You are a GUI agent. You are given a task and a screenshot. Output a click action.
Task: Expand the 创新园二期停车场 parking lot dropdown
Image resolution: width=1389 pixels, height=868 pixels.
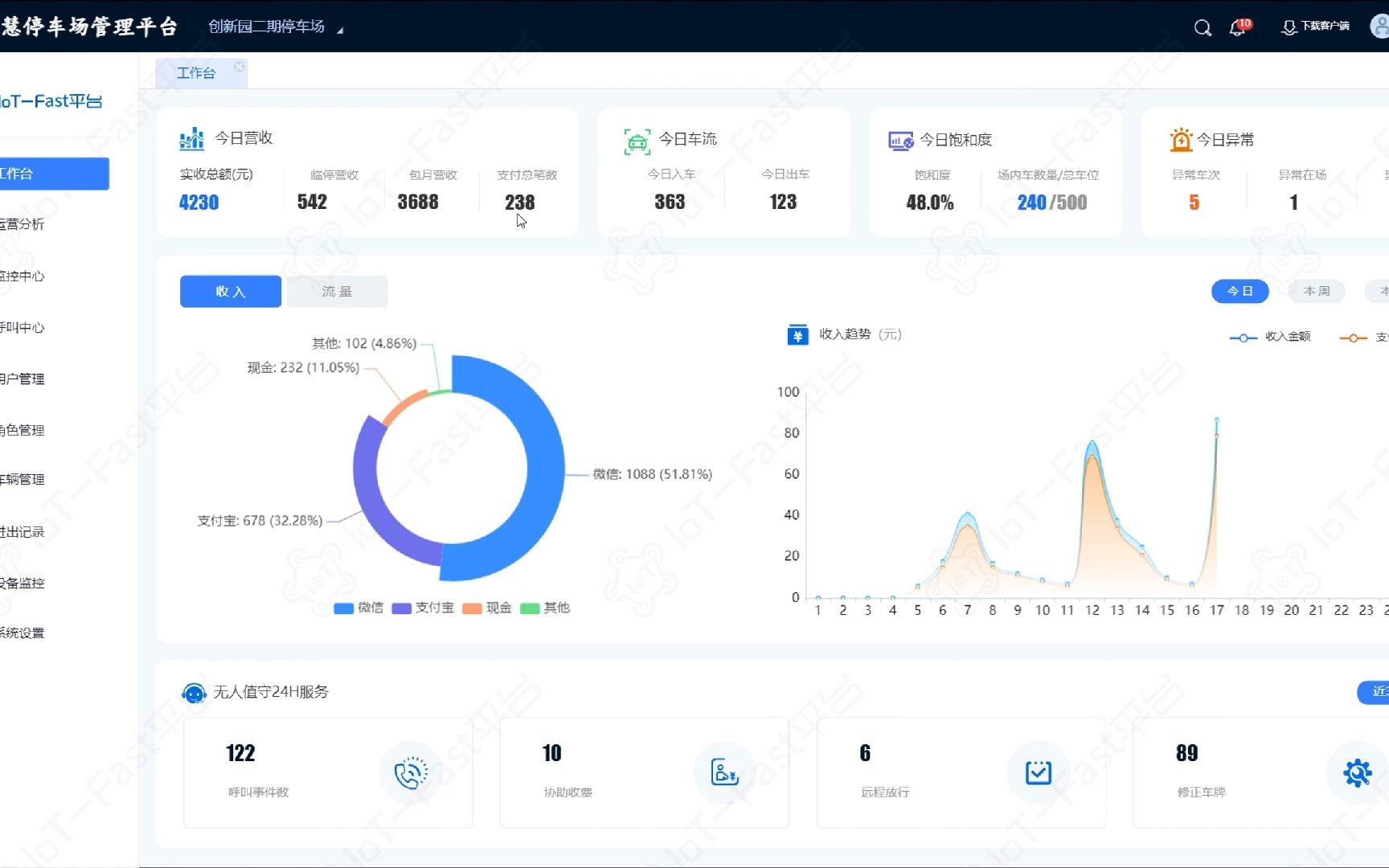[x=276, y=27]
